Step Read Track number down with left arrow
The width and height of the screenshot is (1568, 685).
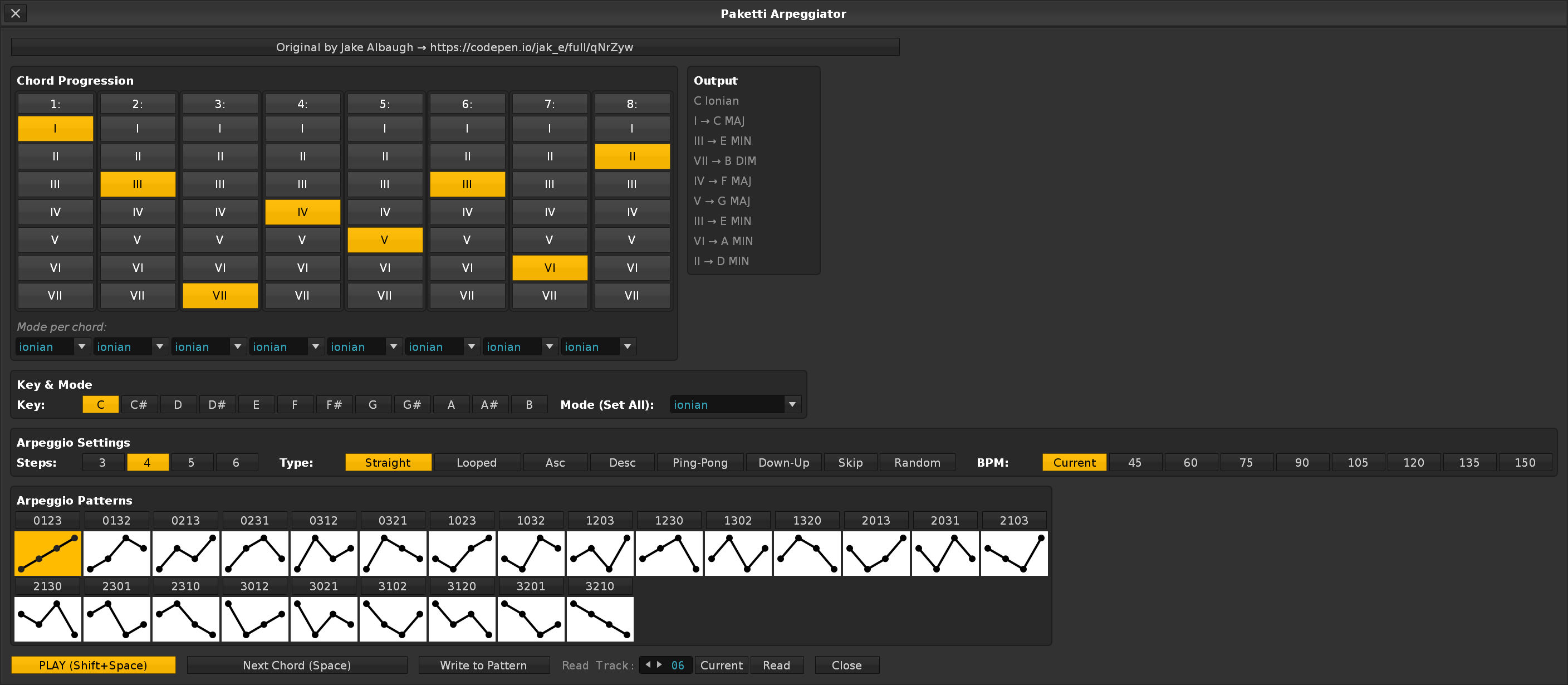pos(648,664)
